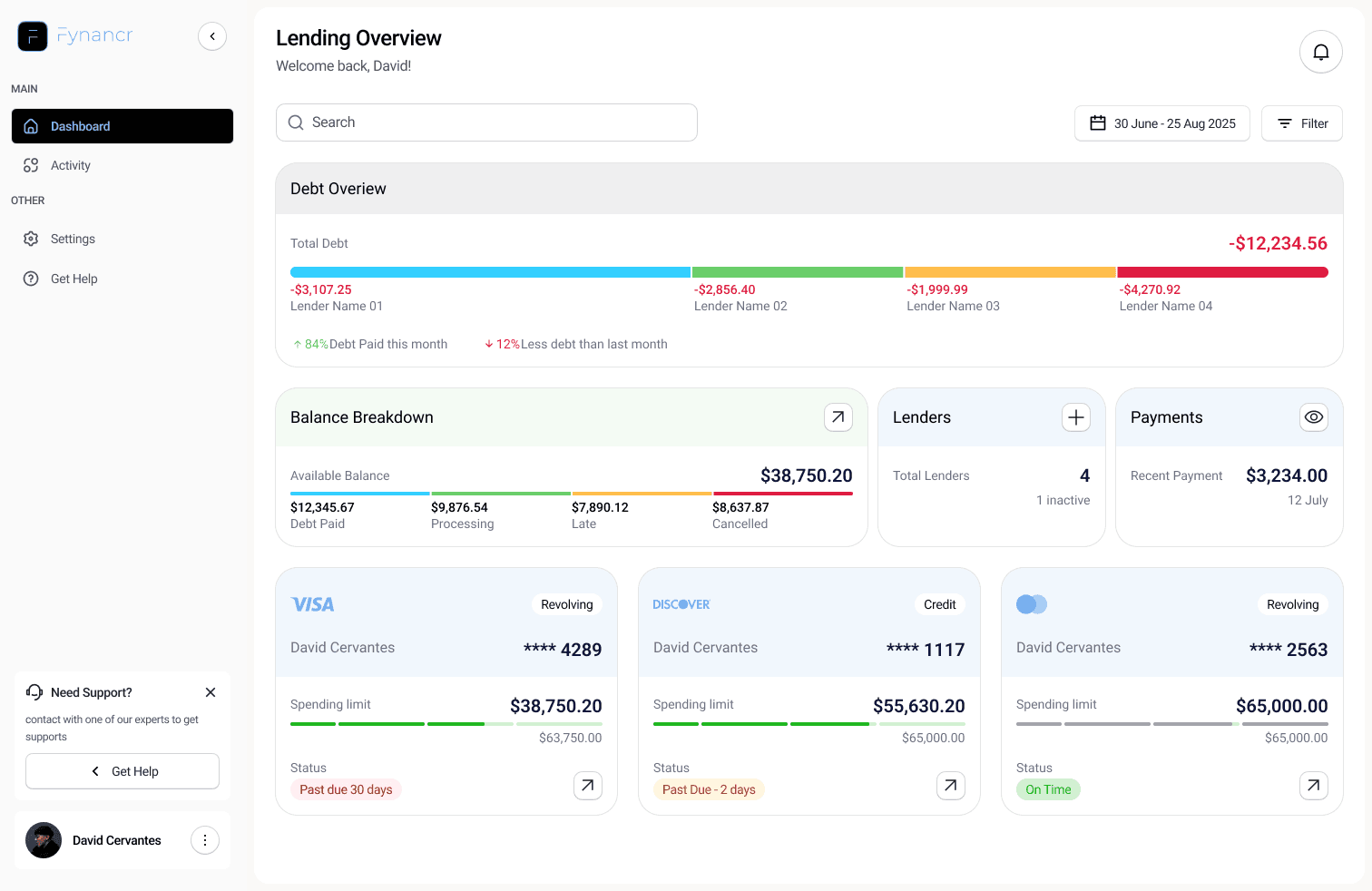Click the Fynancr logo icon
The width and height of the screenshot is (1372, 891).
click(x=33, y=36)
